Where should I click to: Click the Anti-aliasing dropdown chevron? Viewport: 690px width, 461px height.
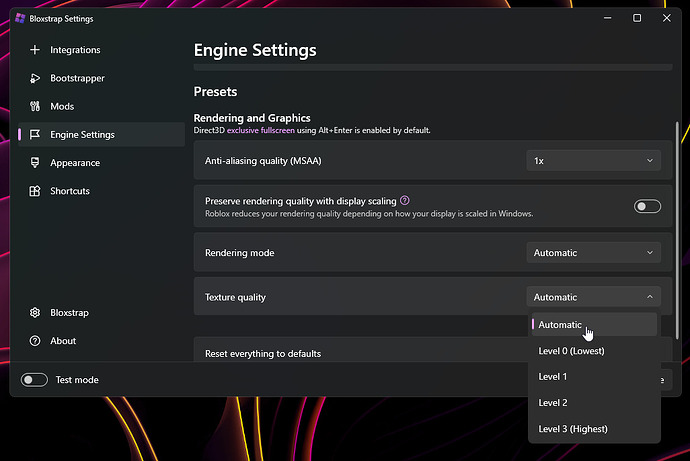650,161
